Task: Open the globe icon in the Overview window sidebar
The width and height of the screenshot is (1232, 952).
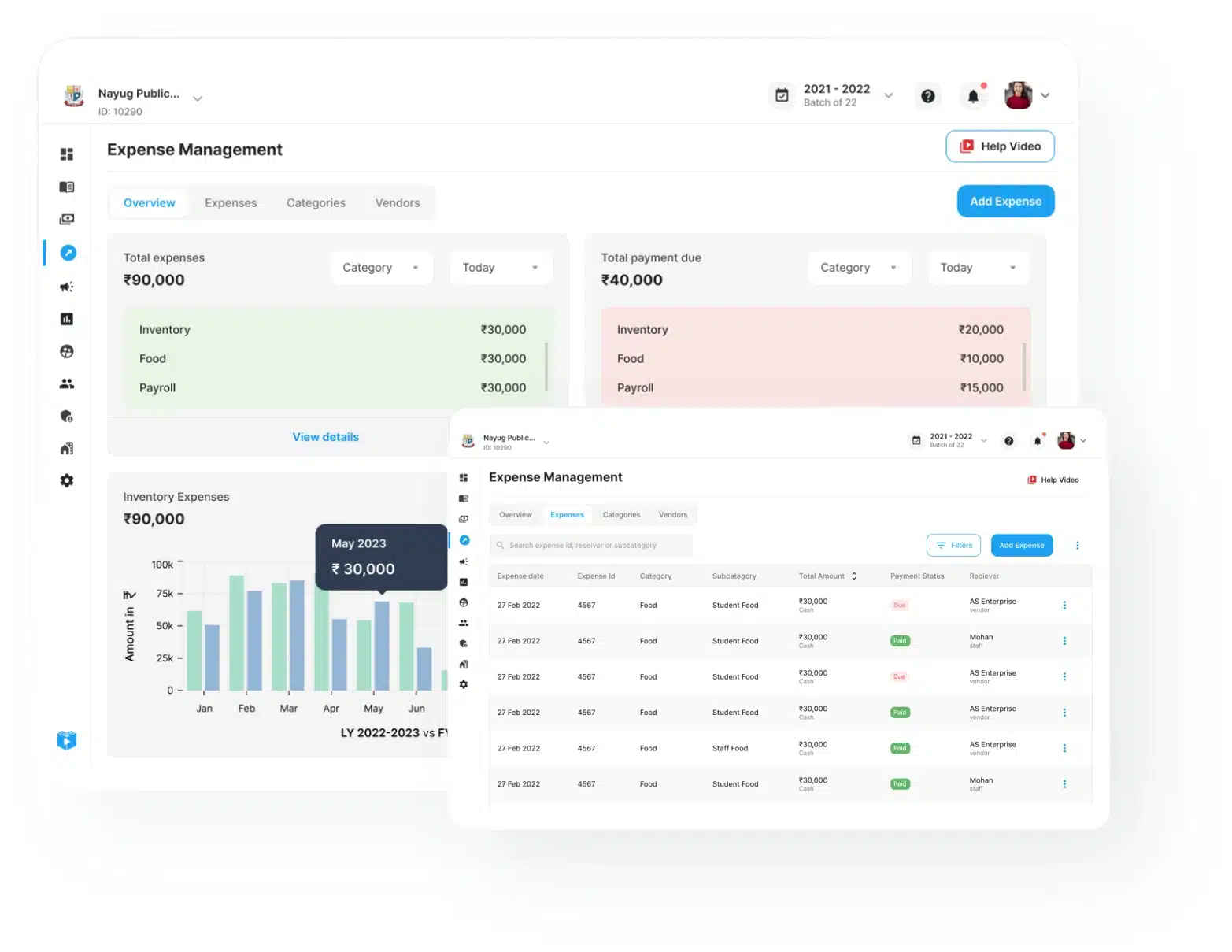Action: 67,351
